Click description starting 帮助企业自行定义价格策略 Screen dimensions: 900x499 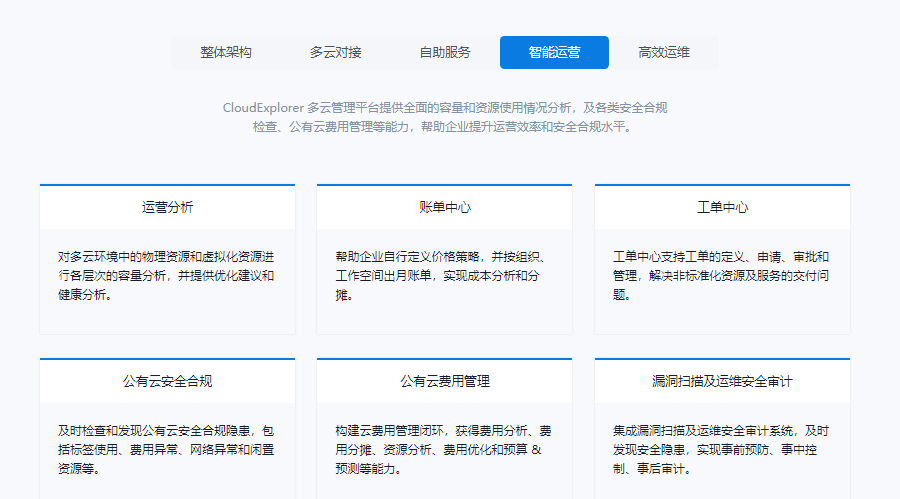pyautogui.click(x=441, y=276)
